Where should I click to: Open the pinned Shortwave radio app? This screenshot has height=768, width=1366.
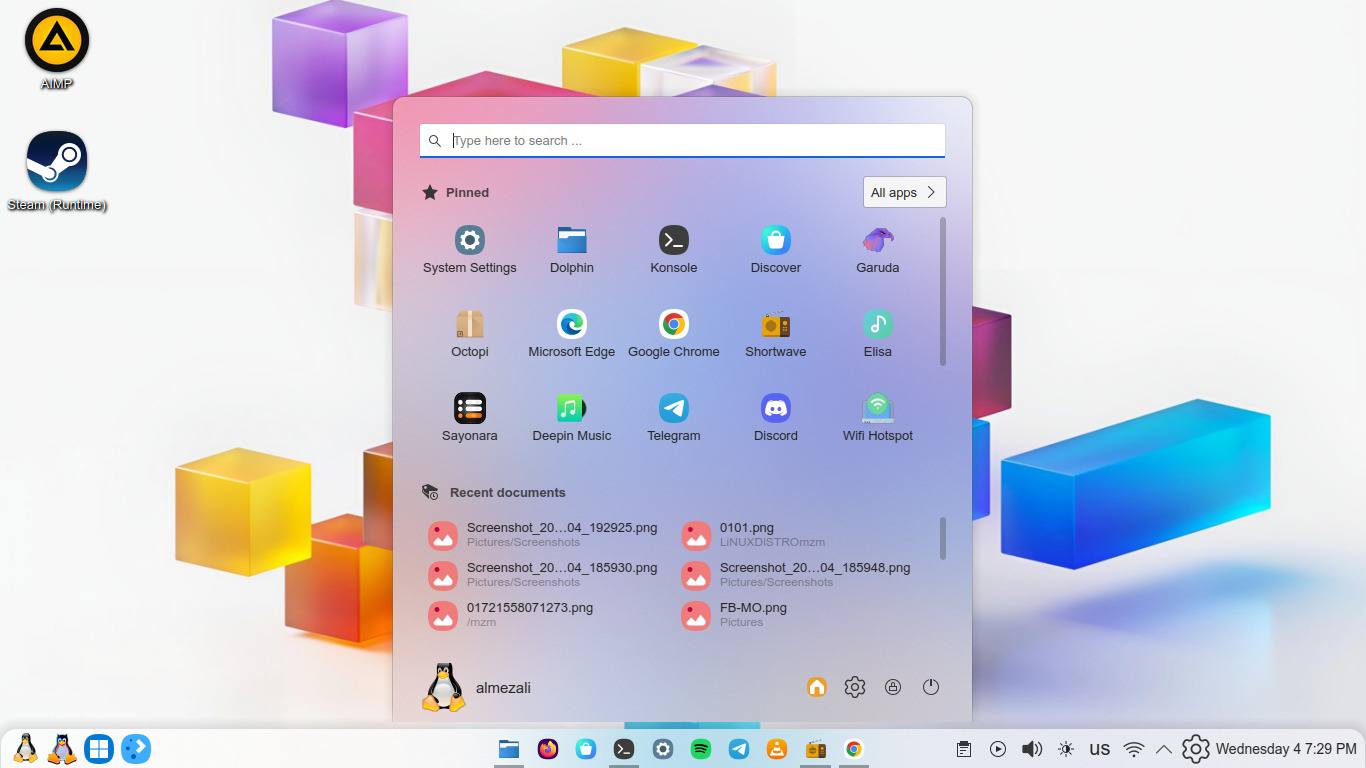[775, 334]
